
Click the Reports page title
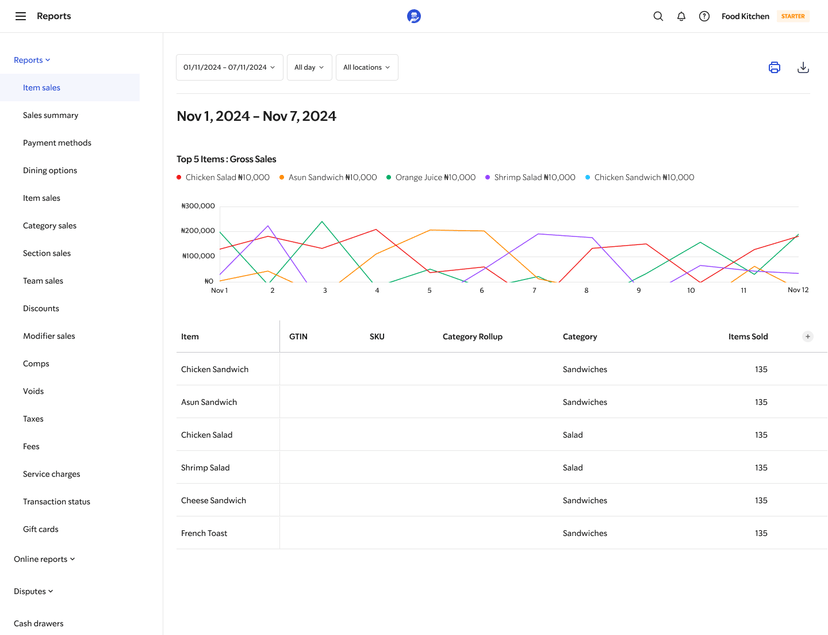tap(54, 16)
